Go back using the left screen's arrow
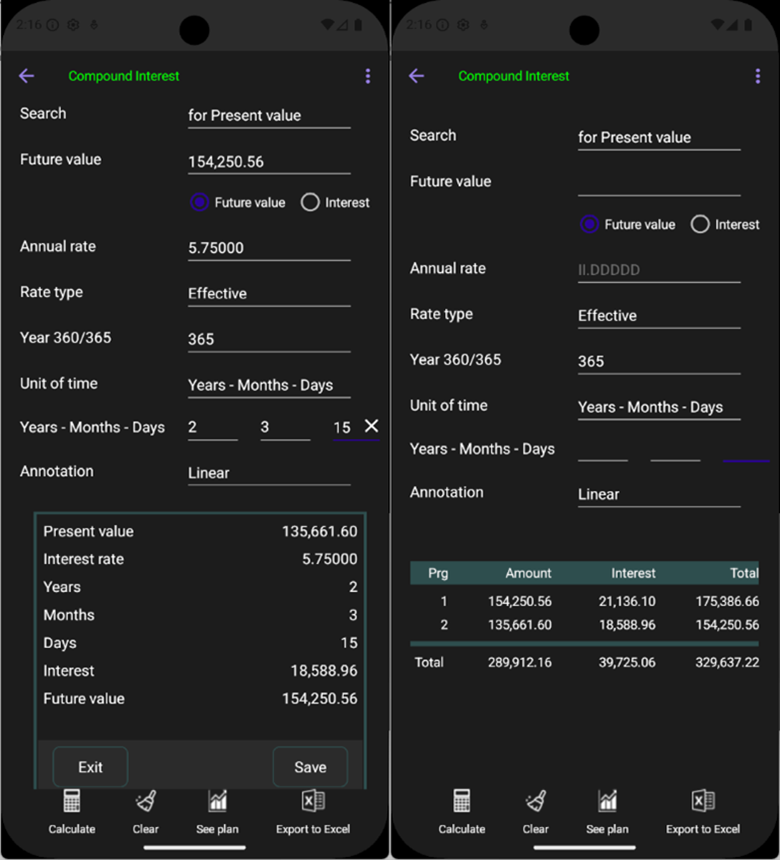780x860 pixels. pos(26,76)
